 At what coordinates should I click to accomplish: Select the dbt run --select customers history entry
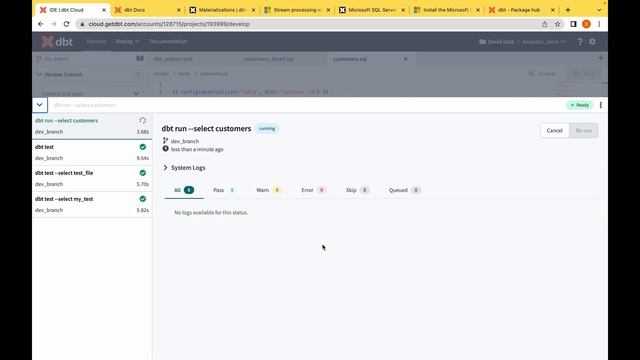92,126
